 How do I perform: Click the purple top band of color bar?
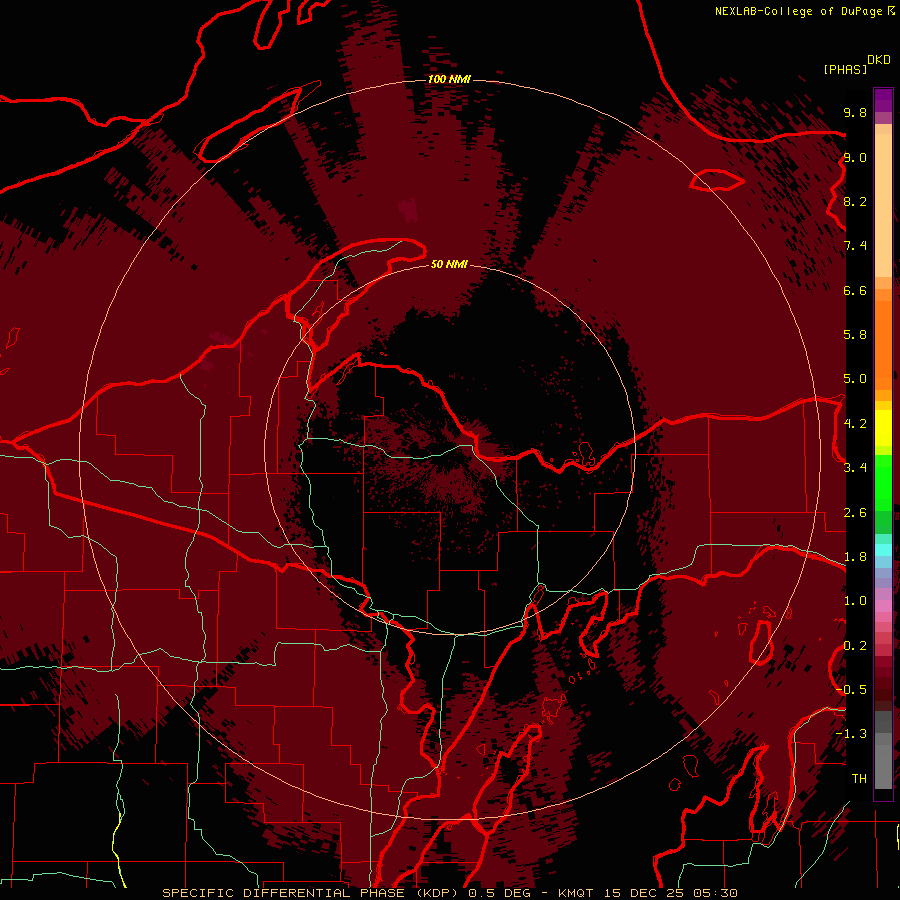coord(883,100)
